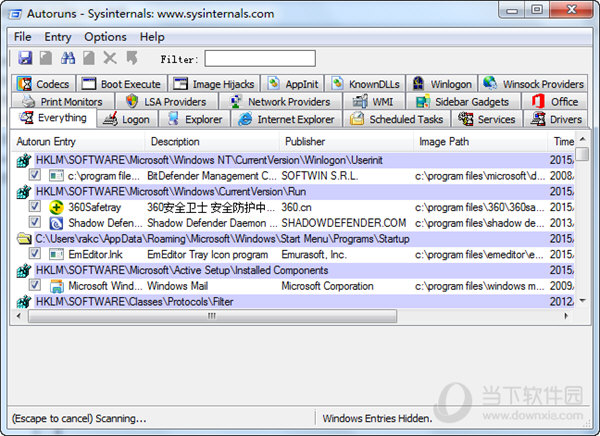Open the File menu
Viewport: 600px width, 436px height.
23,37
